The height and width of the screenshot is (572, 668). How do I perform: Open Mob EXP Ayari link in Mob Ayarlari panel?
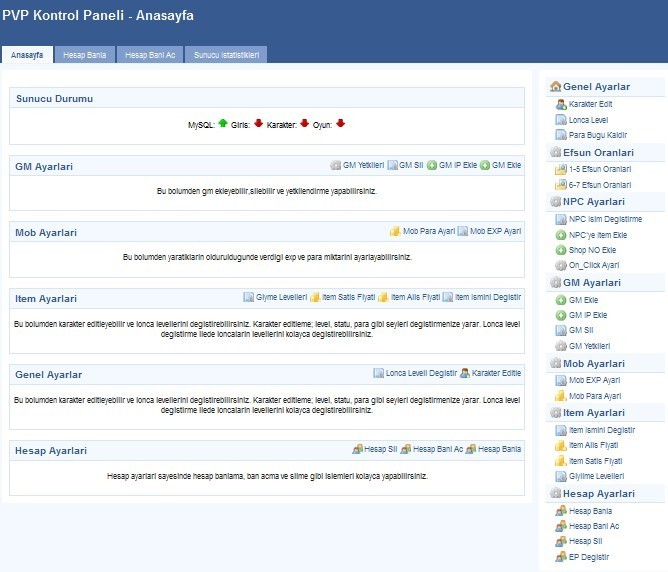coord(495,231)
